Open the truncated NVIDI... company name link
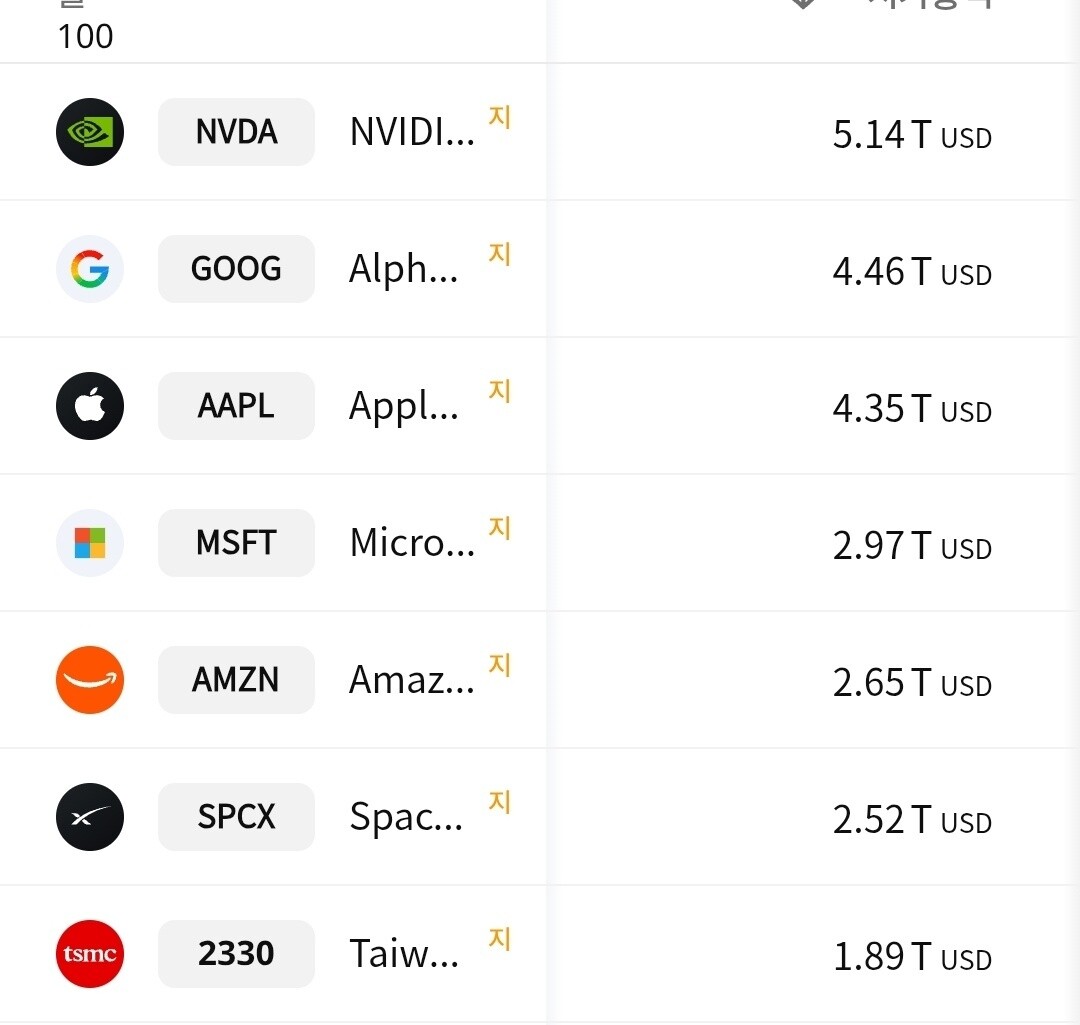The width and height of the screenshot is (1080, 1025). (x=412, y=132)
